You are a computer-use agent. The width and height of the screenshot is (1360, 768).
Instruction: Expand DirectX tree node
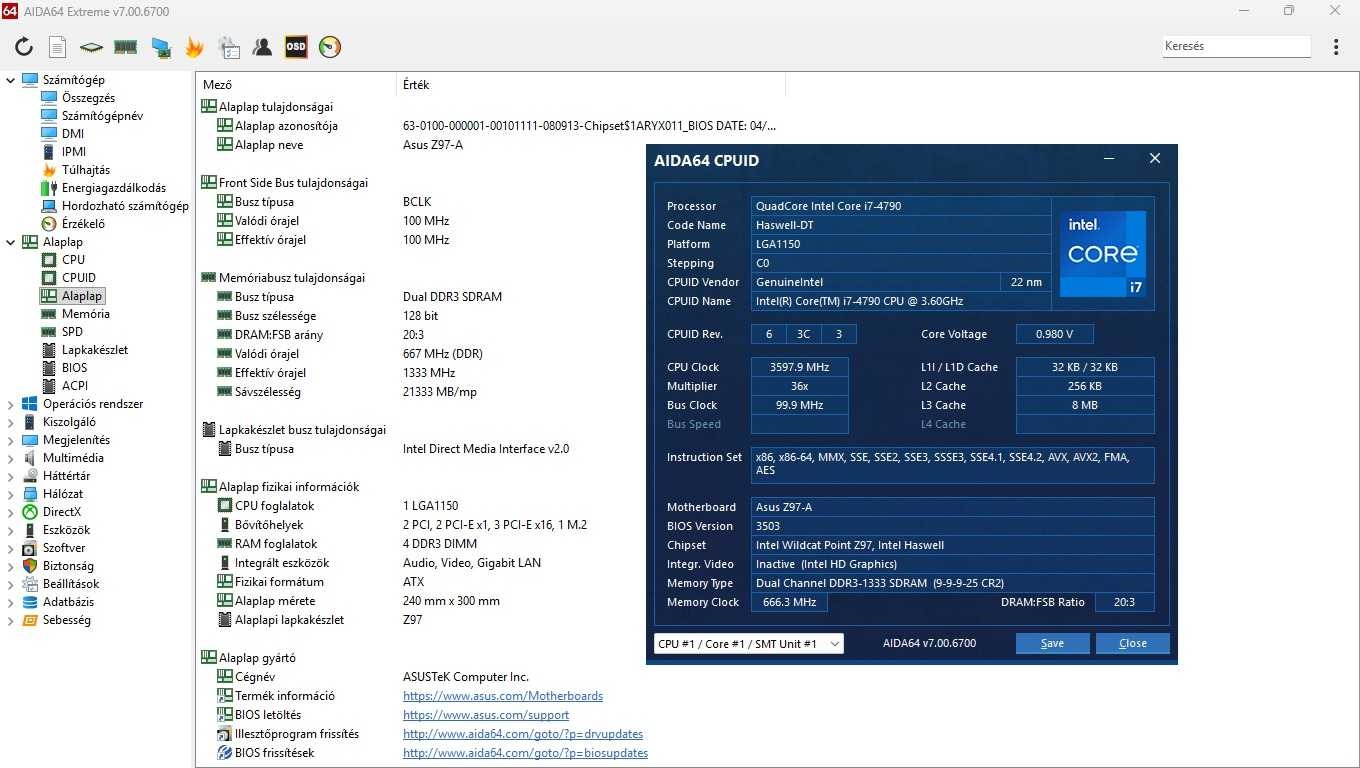pyautogui.click(x=10, y=512)
